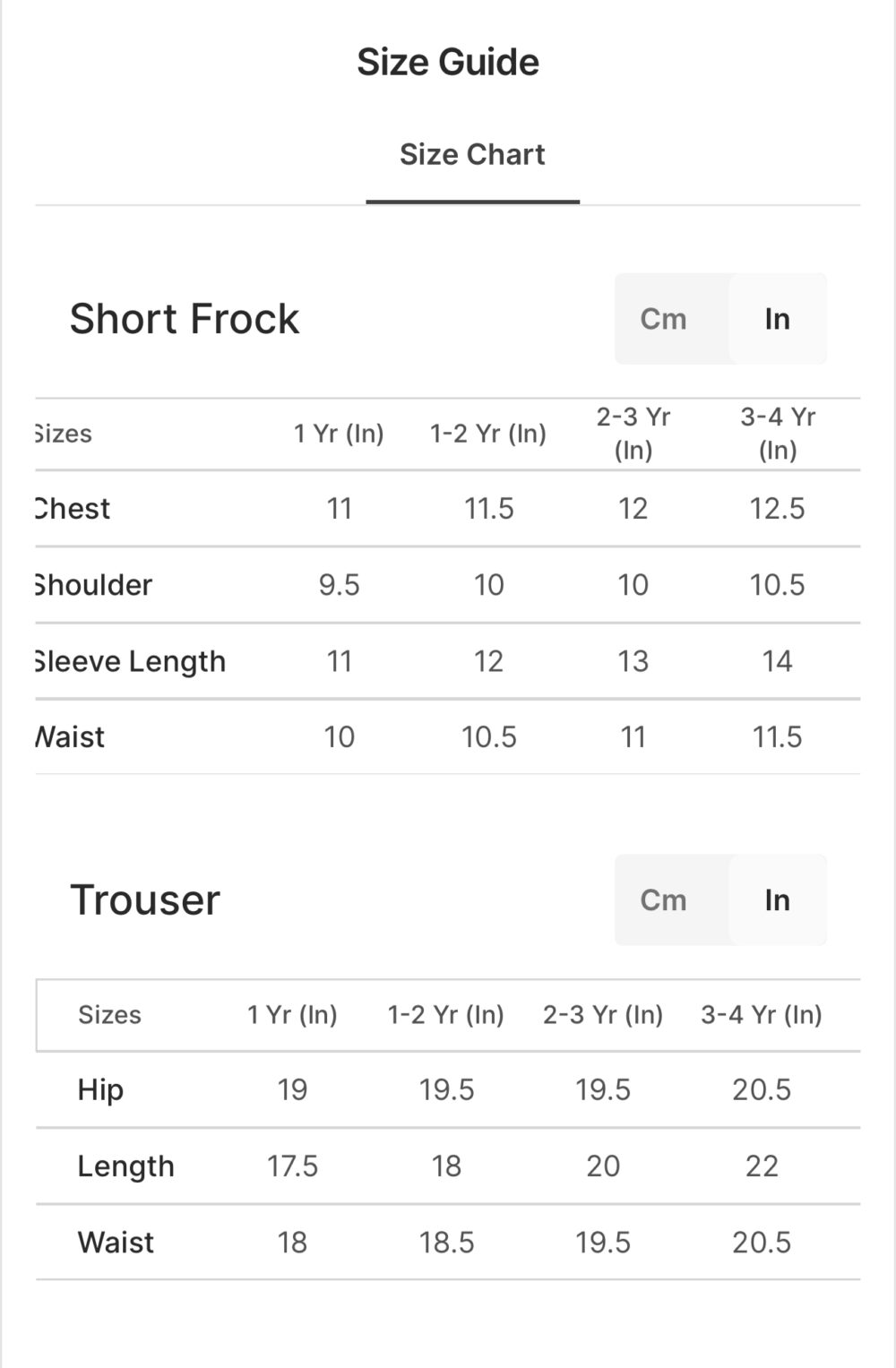The image size is (896, 1368).
Task: Click the Trouser Waist value 18.5
Action: tap(446, 1243)
